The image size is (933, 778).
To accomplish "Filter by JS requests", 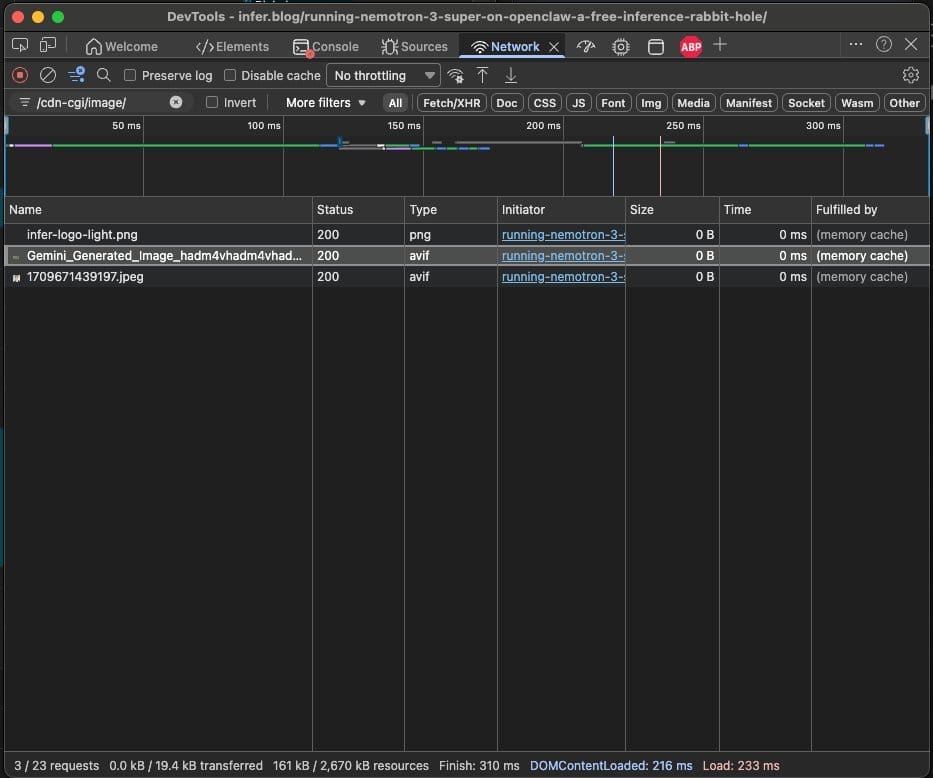I will (578, 103).
